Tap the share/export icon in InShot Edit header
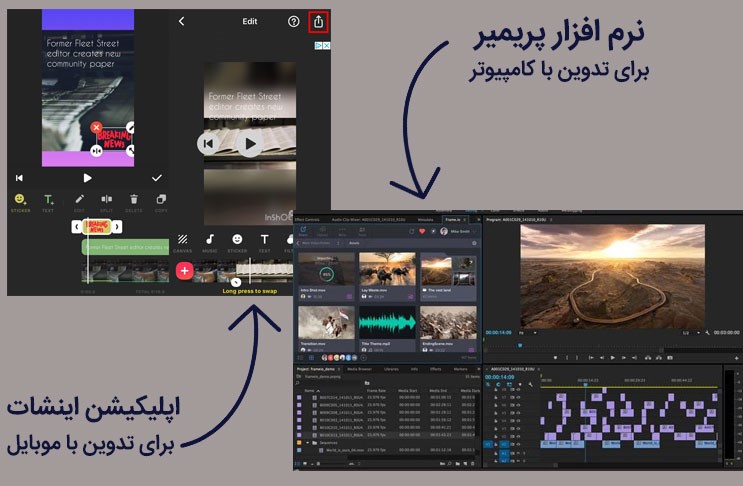Screen dimensions: 743x486 pyautogui.click(x=318, y=22)
